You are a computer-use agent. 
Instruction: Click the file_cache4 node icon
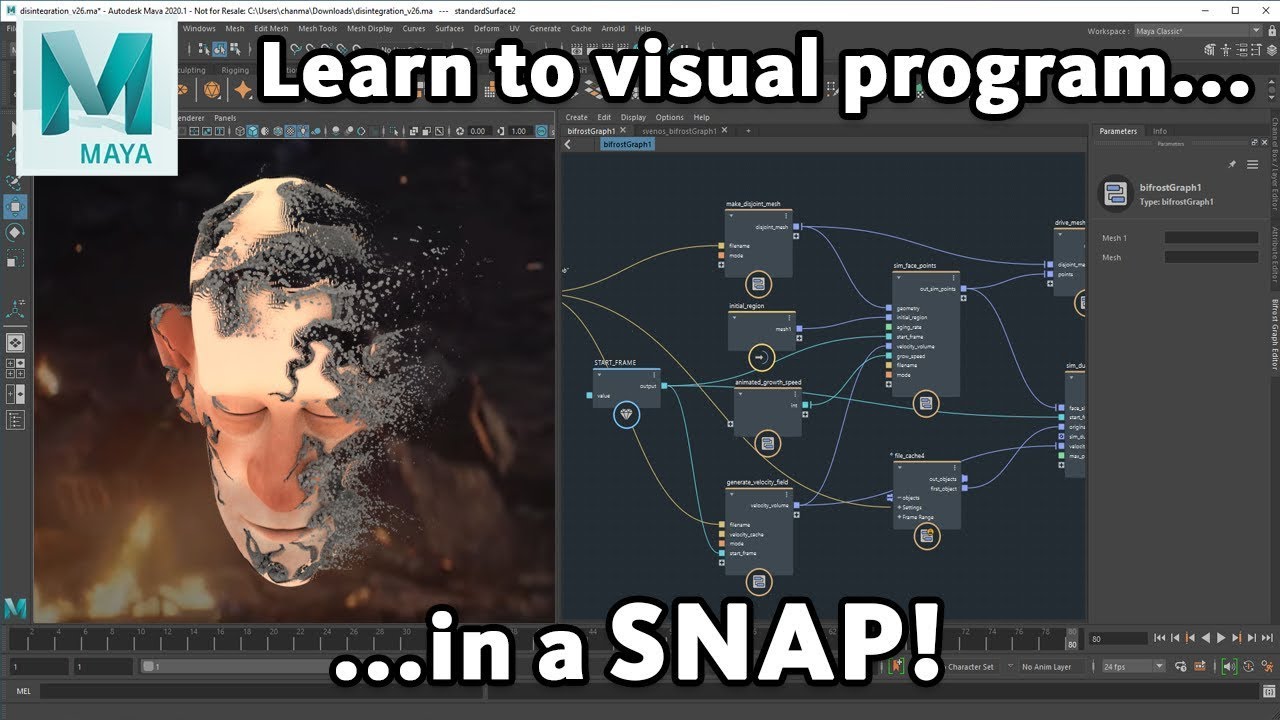tap(927, 537)
